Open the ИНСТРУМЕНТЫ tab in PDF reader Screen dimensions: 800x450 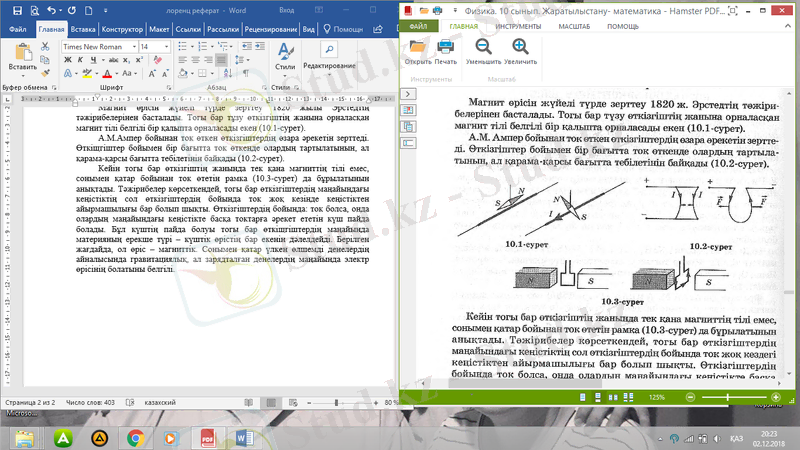(518, 25)
